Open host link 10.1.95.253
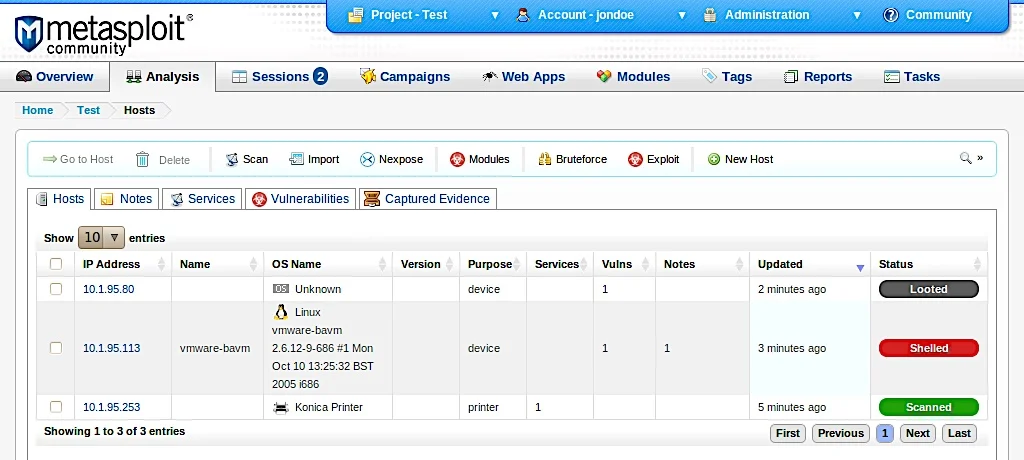The width and height of the screenshot is (1024, 460). click(x=112, y=407)
